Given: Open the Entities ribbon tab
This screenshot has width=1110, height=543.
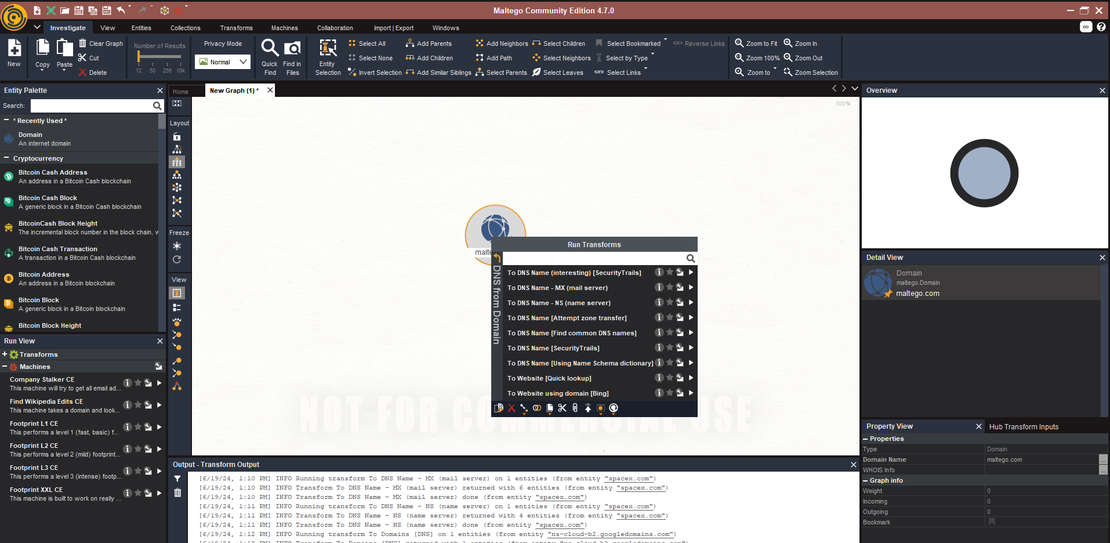Looking at the screenshot, I should point(141,28).
